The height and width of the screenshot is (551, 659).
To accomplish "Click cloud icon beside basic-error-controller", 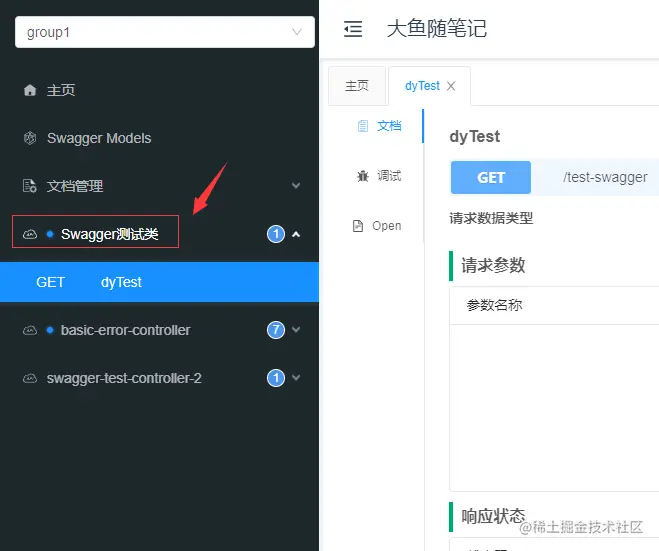I will (x=29, y=330).
